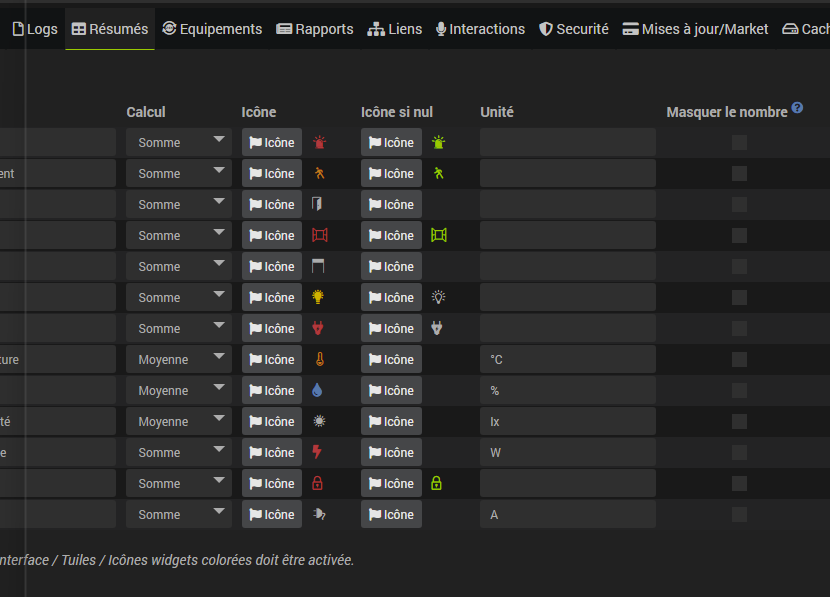Check Masquer le nombre in °C row
830x597 pixels.
pos(739,360)
